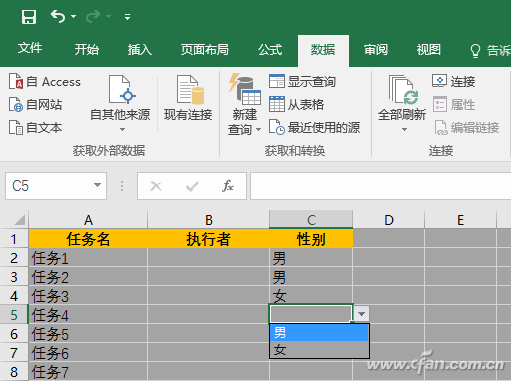Select row 1 header
This screenshot has height=381, width=511.
click(x=14, y=239)
